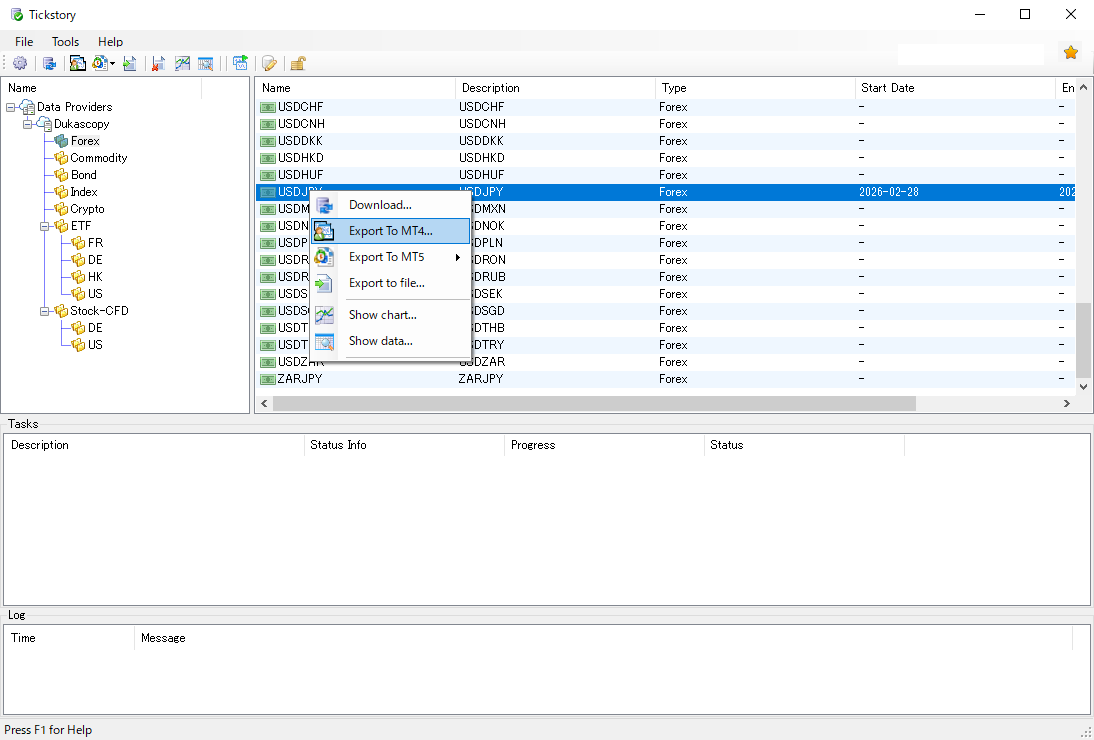This screenshot has height=740, width=1094.
Task: Click the Status Info column header in Tasks
Action: tap(405, 445)
